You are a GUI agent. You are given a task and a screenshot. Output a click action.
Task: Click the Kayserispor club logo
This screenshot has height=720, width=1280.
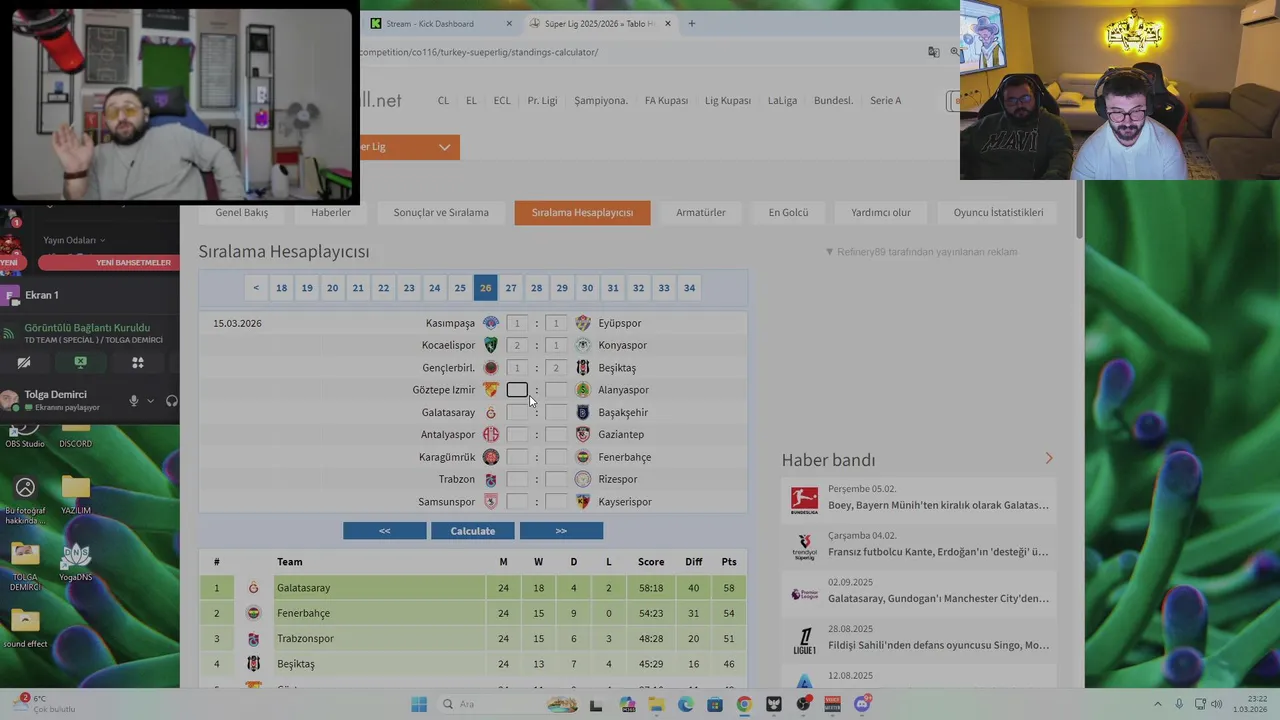(583, 502)
